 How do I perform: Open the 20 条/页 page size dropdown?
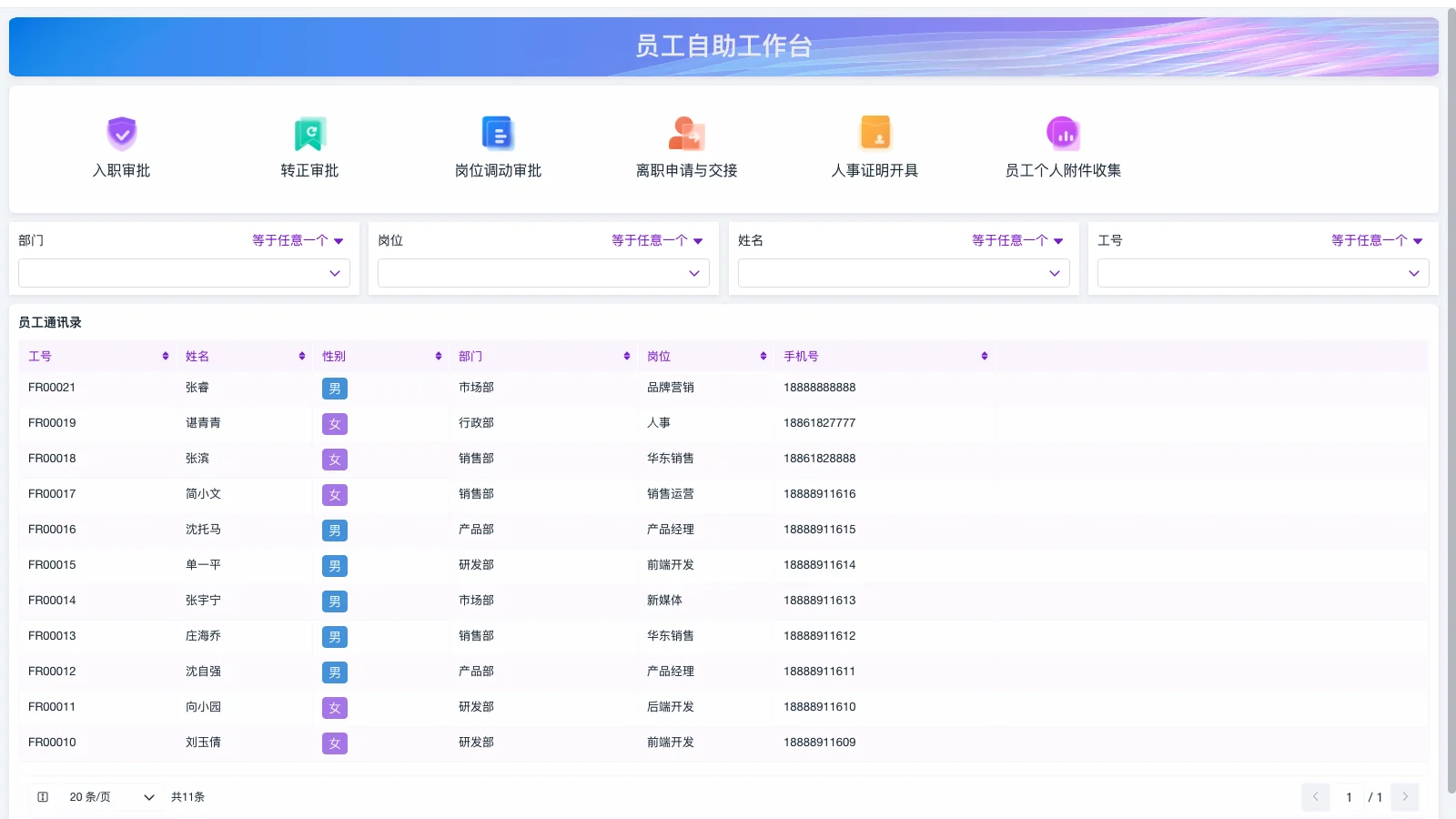pyautogui.click(x=109, y=796)
